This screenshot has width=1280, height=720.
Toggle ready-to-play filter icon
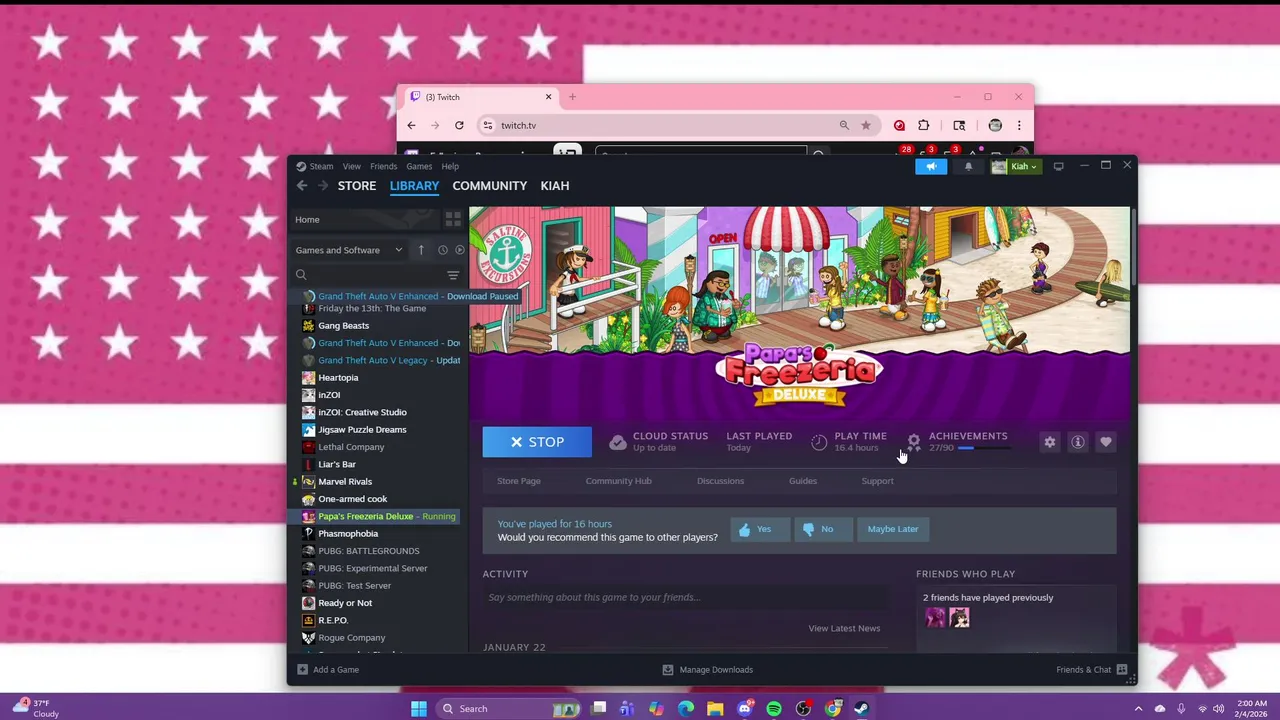coord(459,250)
